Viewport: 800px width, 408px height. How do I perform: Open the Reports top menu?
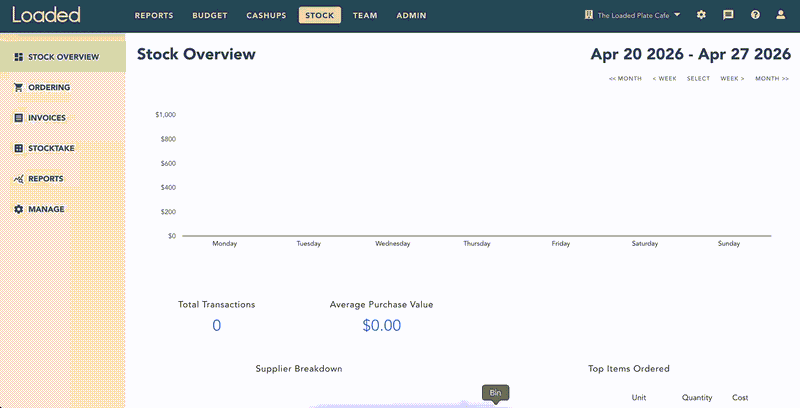154,15
